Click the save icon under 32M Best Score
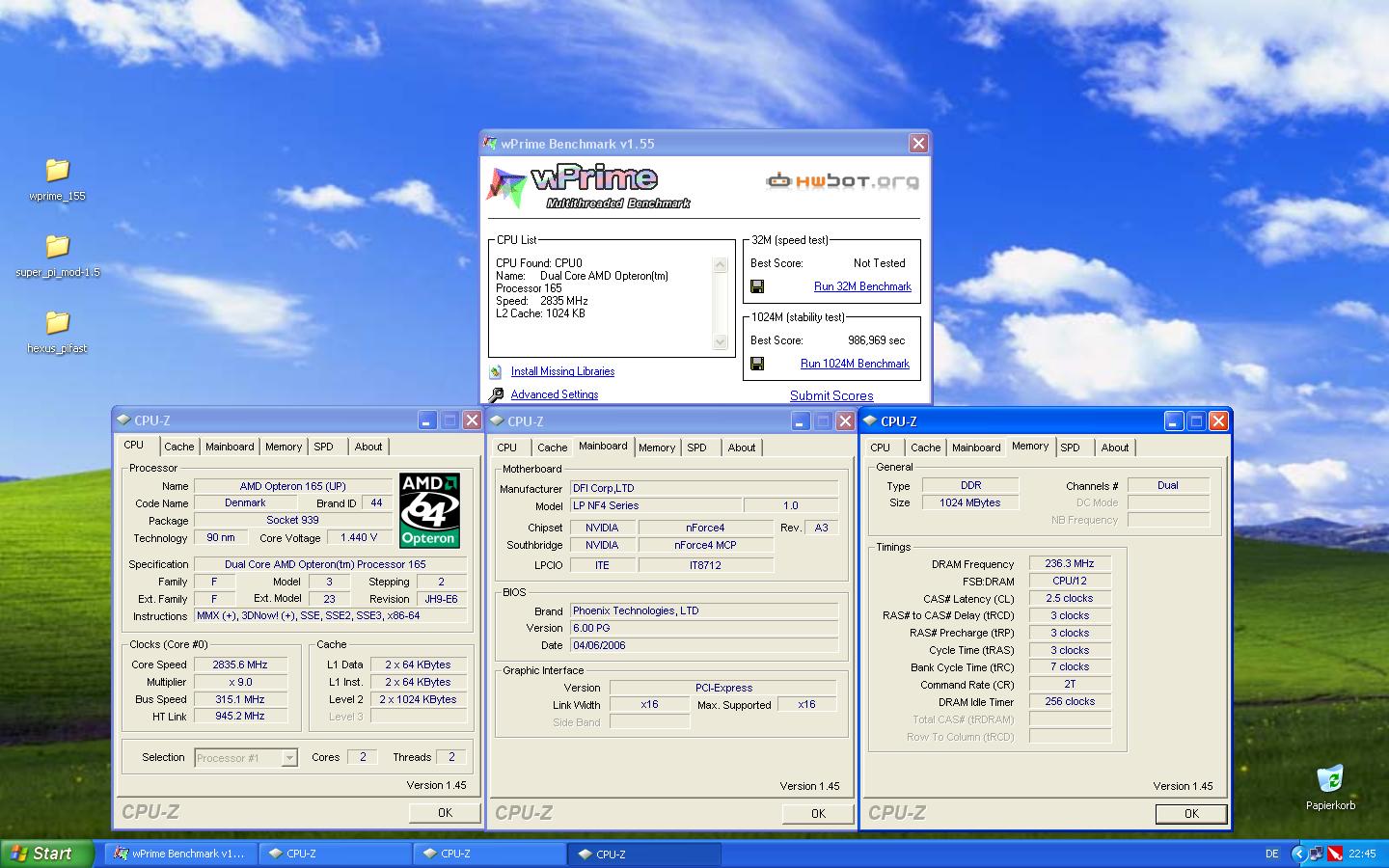Image resolution: width=1389 pixels, height=868 pixels. point(757,286)
